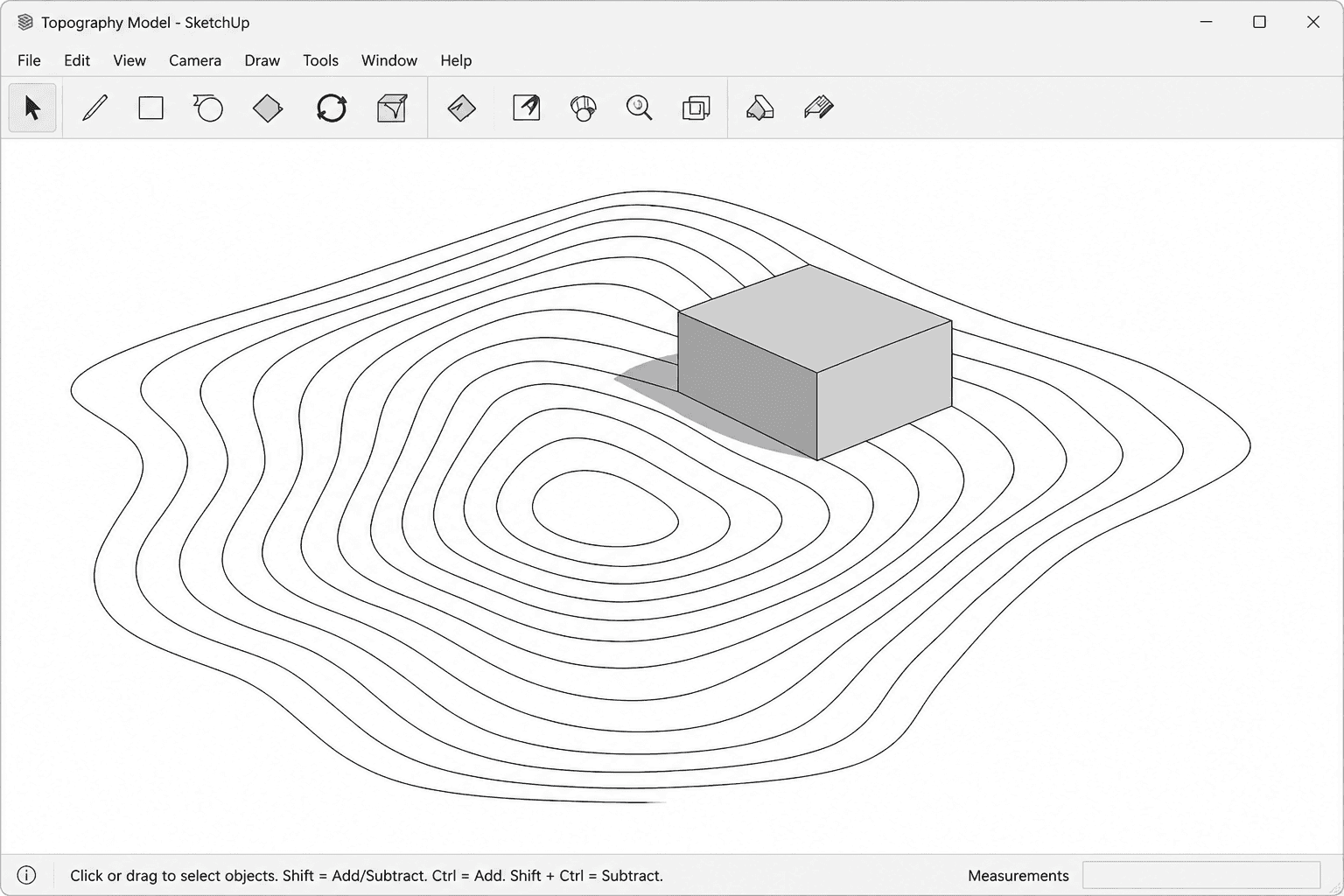Select the circular arrows Rotate tool
1344x896 pixels.
[332, 108]
